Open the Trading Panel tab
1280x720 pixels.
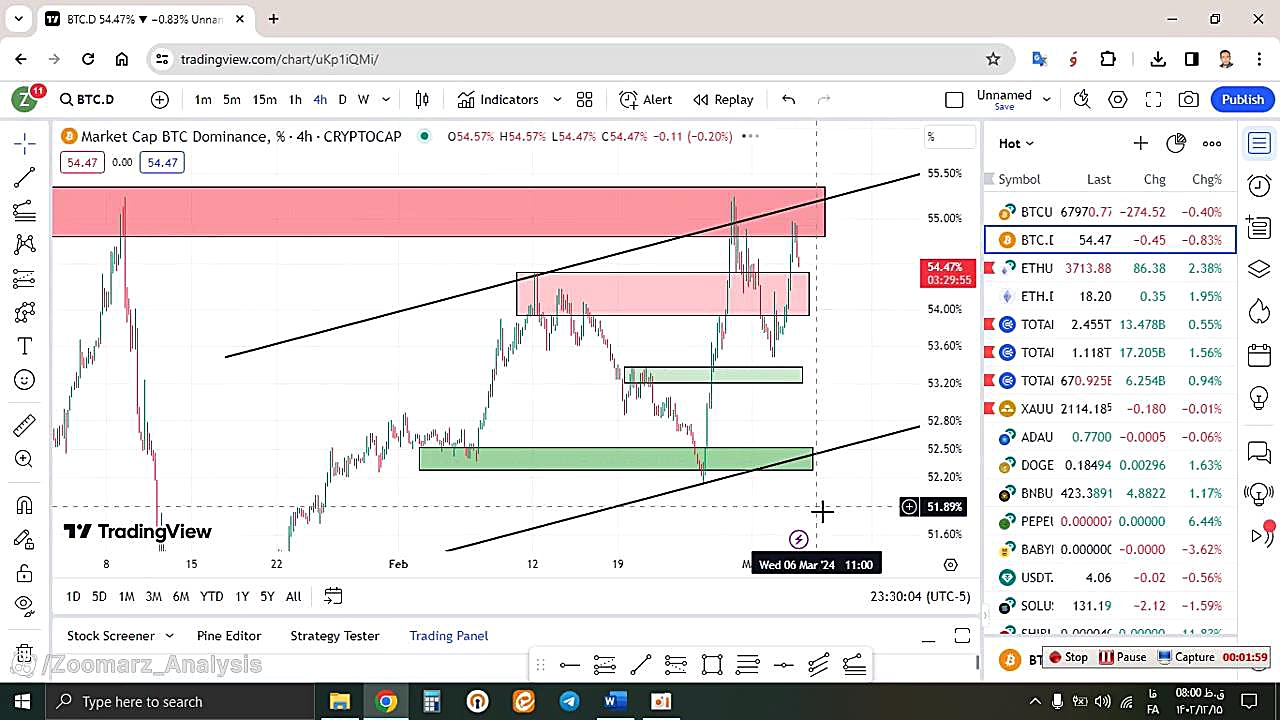(x=448, y=636)
